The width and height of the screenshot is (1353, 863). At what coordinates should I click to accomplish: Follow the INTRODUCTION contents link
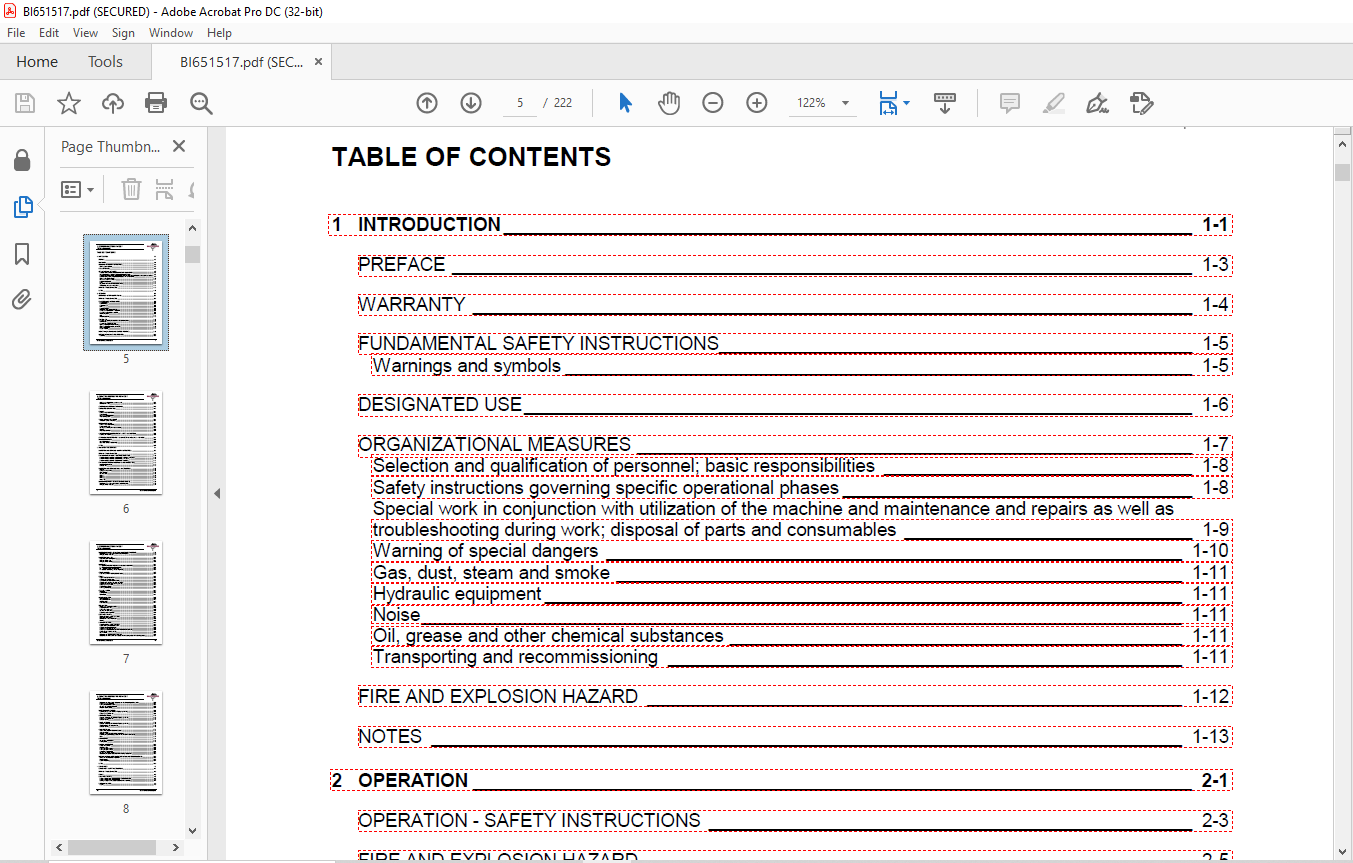coord(780,224)
